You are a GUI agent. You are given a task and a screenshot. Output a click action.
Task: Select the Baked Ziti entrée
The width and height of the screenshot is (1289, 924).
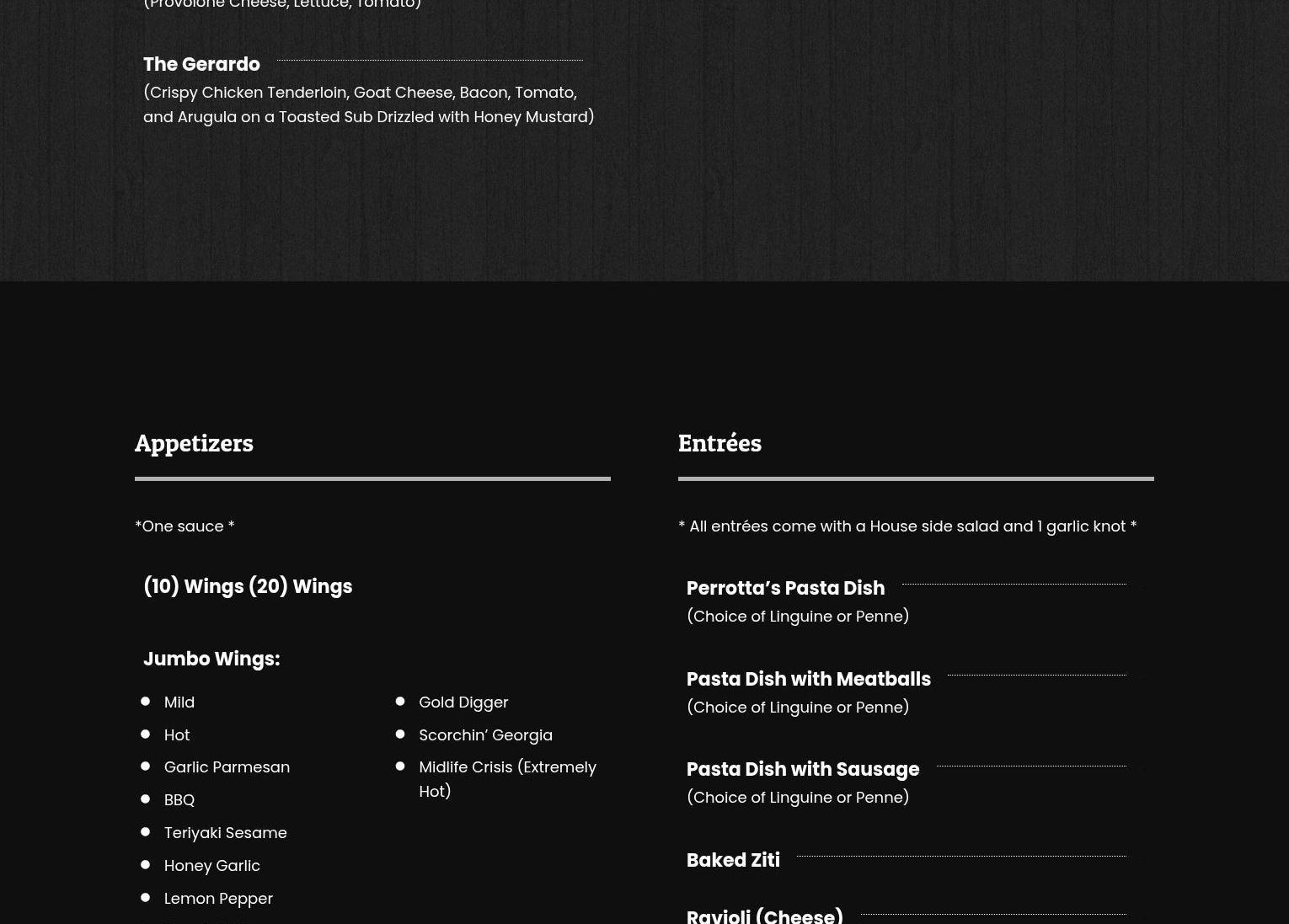(x=733, y=860)
